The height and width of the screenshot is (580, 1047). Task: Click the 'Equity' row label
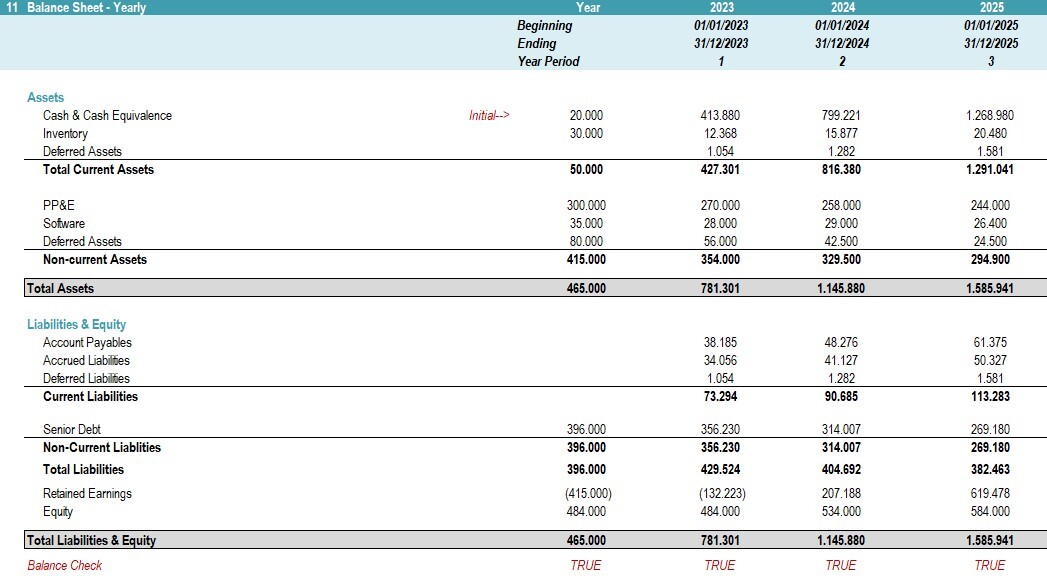pos(57,512)
